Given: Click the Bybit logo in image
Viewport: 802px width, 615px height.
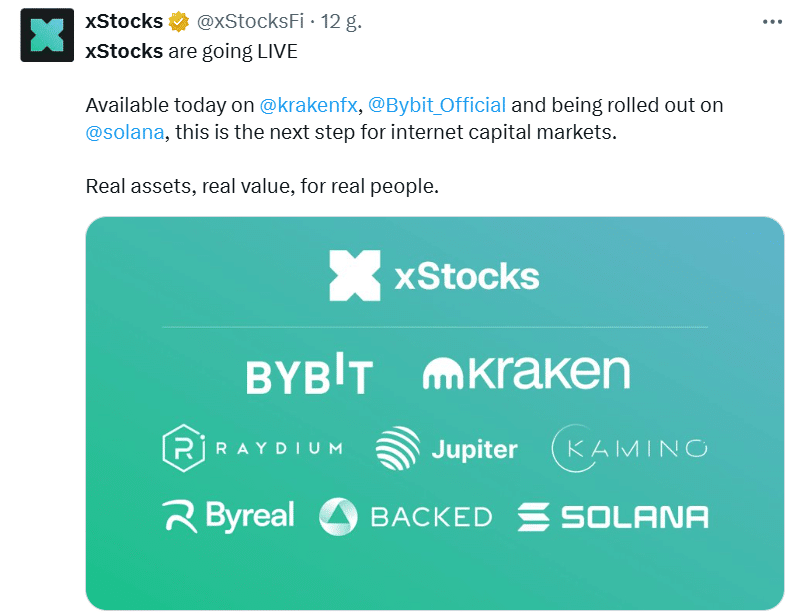Looking at the screenshot, I should pos(309,375).
